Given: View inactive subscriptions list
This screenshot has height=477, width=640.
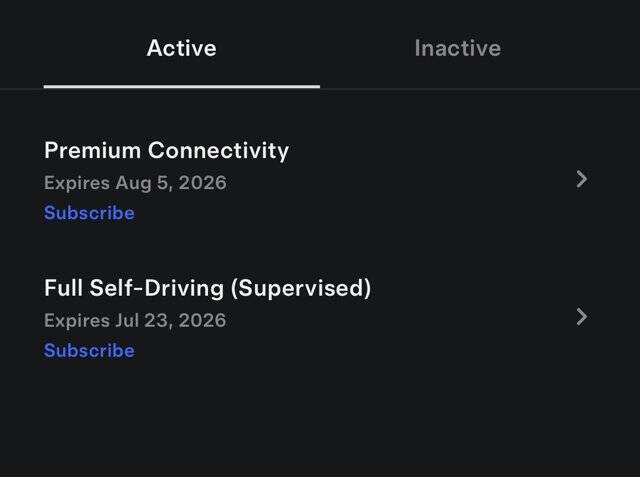Looking at the screenshot, I should click(x=458, y=48).
